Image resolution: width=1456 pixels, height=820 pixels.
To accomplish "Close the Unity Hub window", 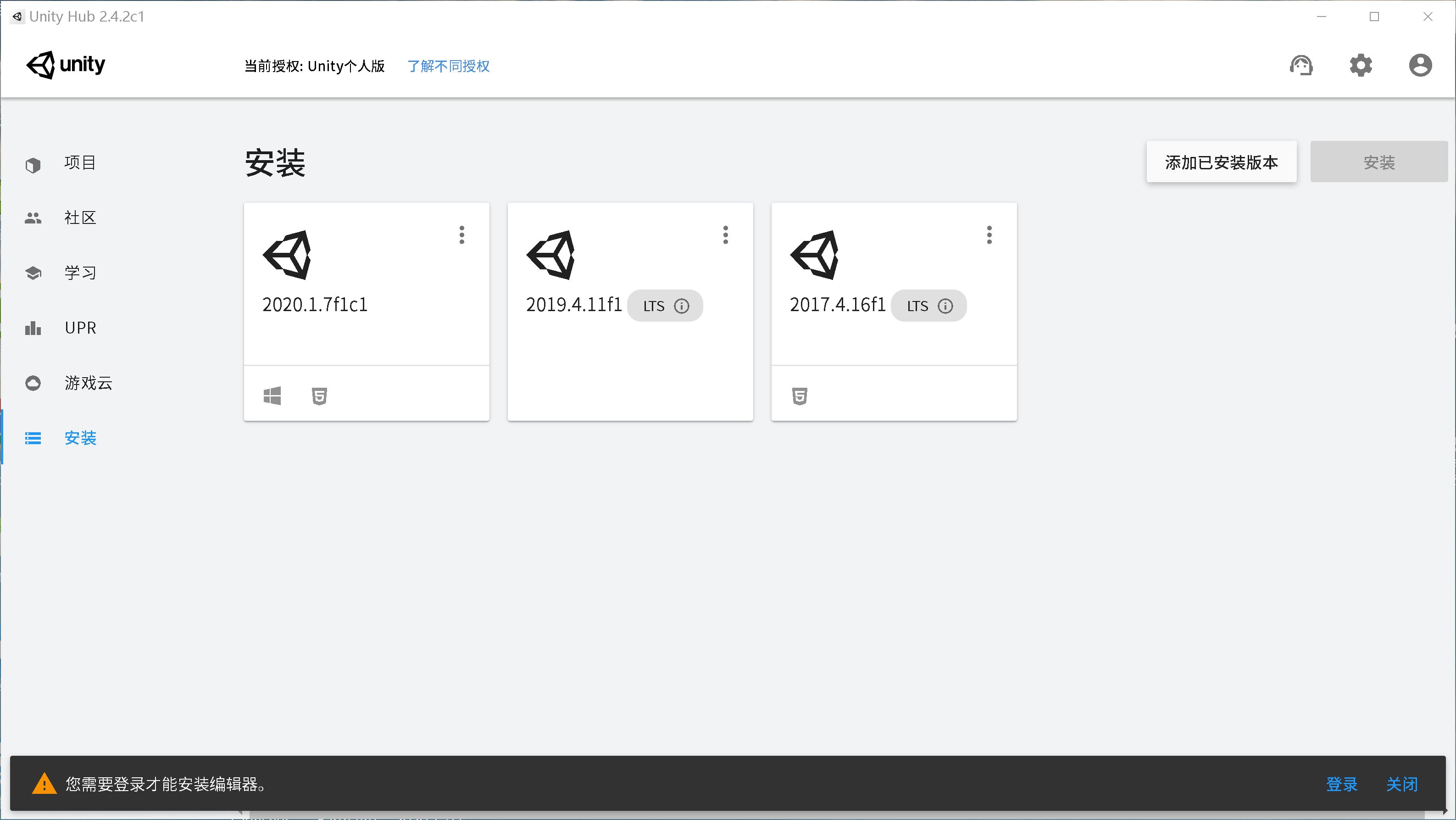I will [1428, 17].
